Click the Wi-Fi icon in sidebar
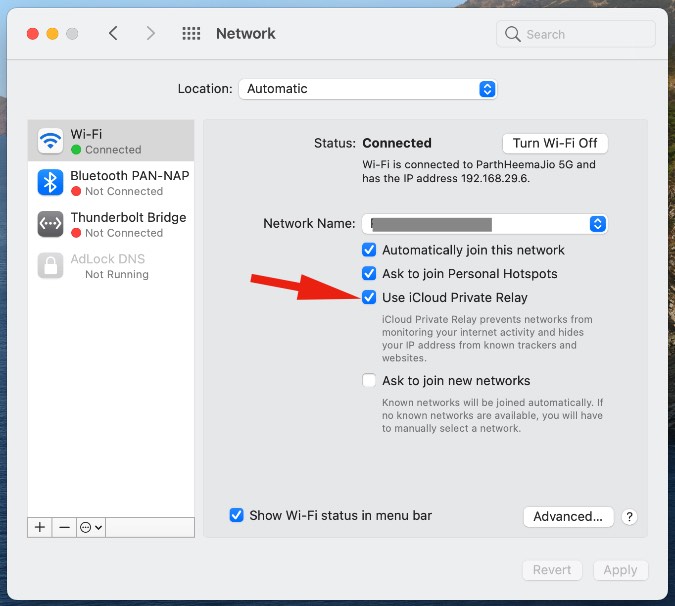Screen dimensions: 675x606 pos(50,141)
